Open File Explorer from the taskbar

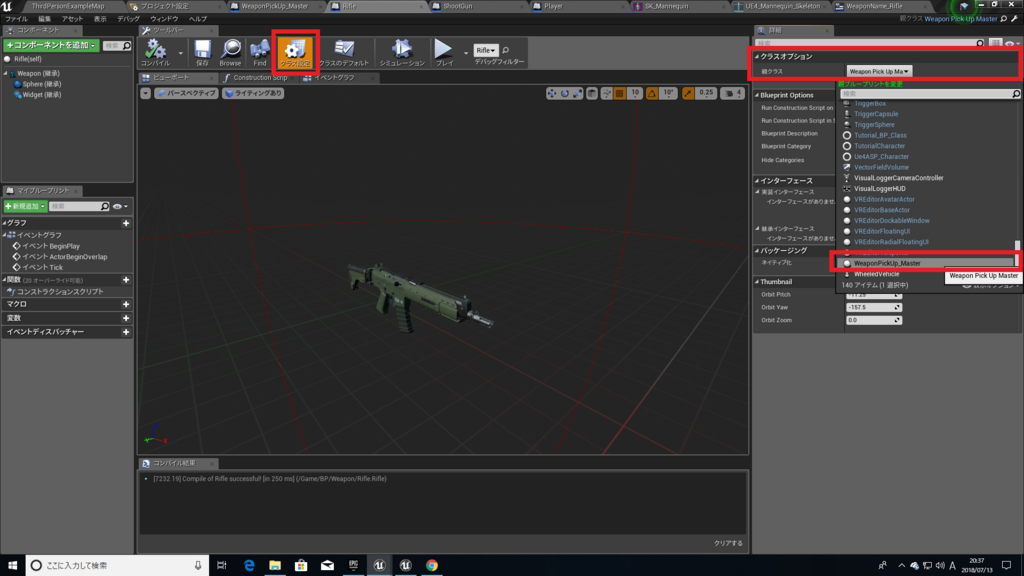[x=275, y=566]
